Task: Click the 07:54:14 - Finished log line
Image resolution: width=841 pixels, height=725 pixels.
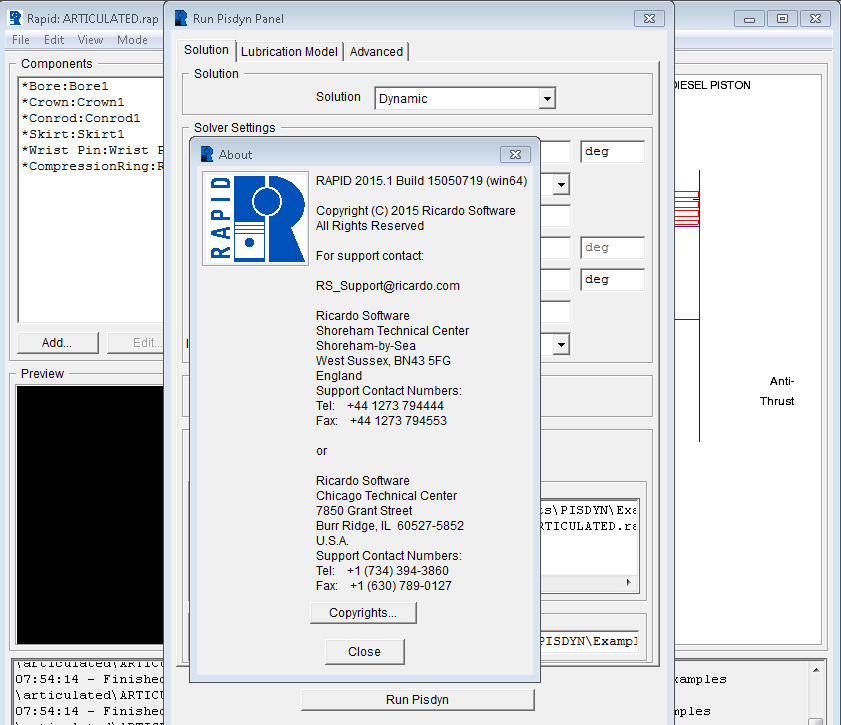Action: point(90,679)
